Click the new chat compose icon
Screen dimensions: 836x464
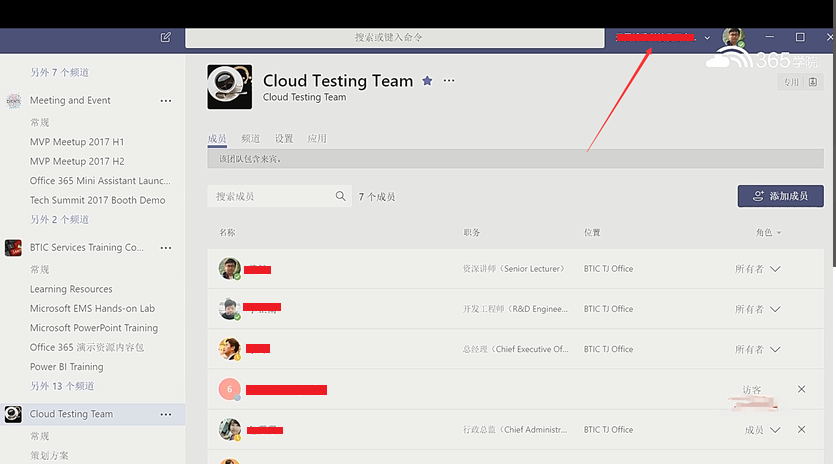pos(166,37)
